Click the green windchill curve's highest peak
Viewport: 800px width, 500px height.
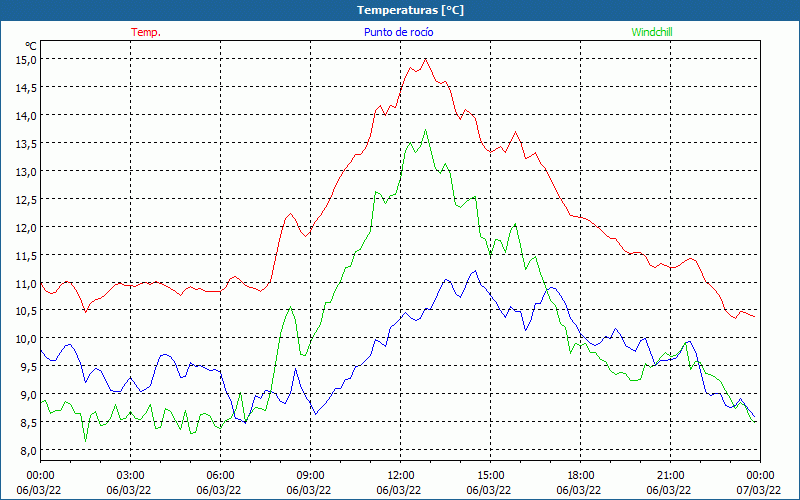425,130
